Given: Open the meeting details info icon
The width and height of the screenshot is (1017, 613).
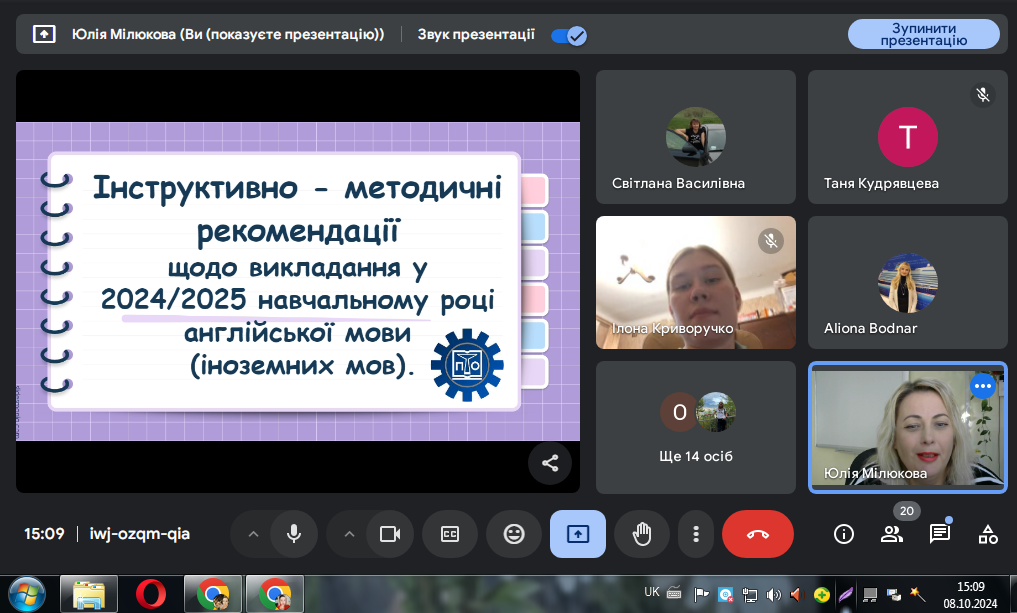Looking at the screenshot, I should pos(844,534).
